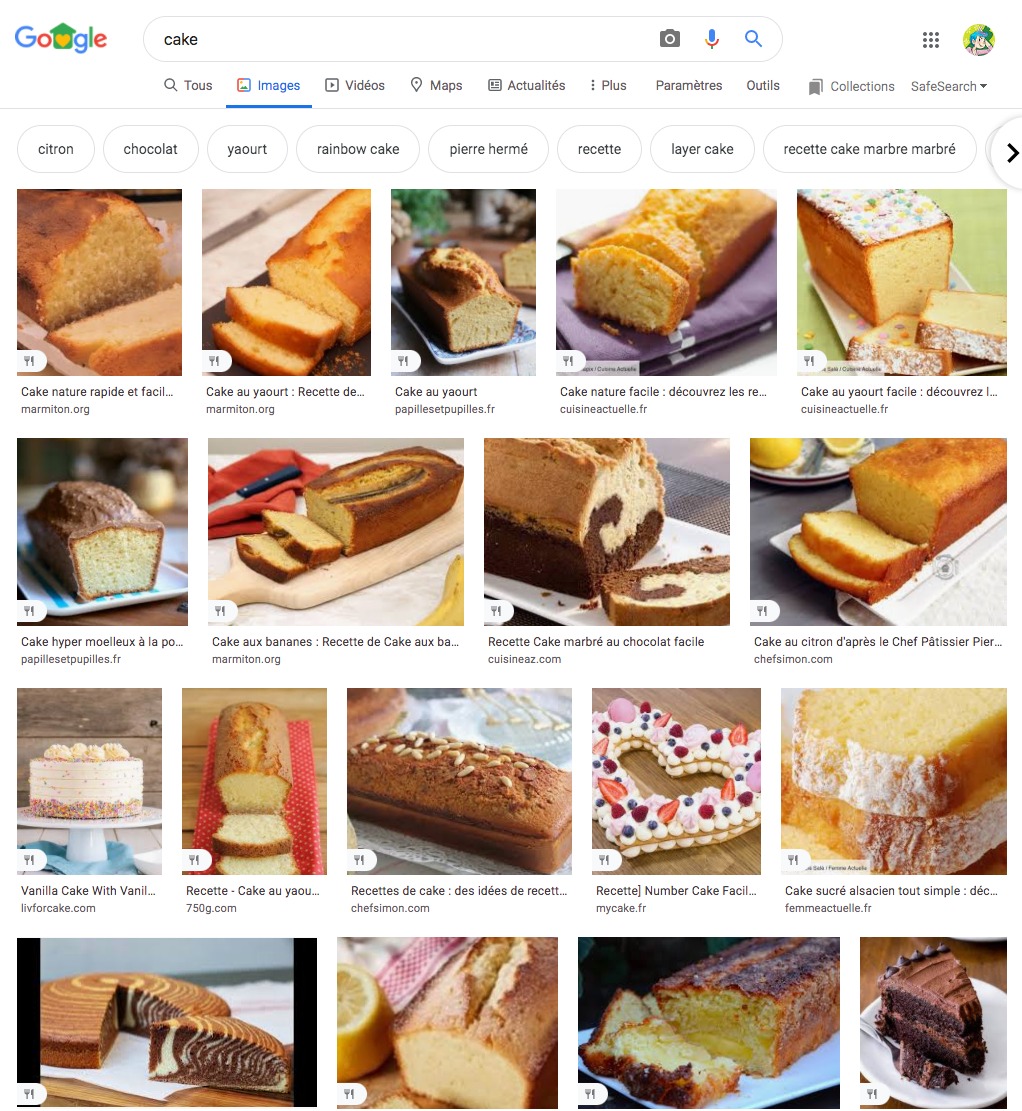Select the rainbow cake filter chip

[x=358, y=149]
